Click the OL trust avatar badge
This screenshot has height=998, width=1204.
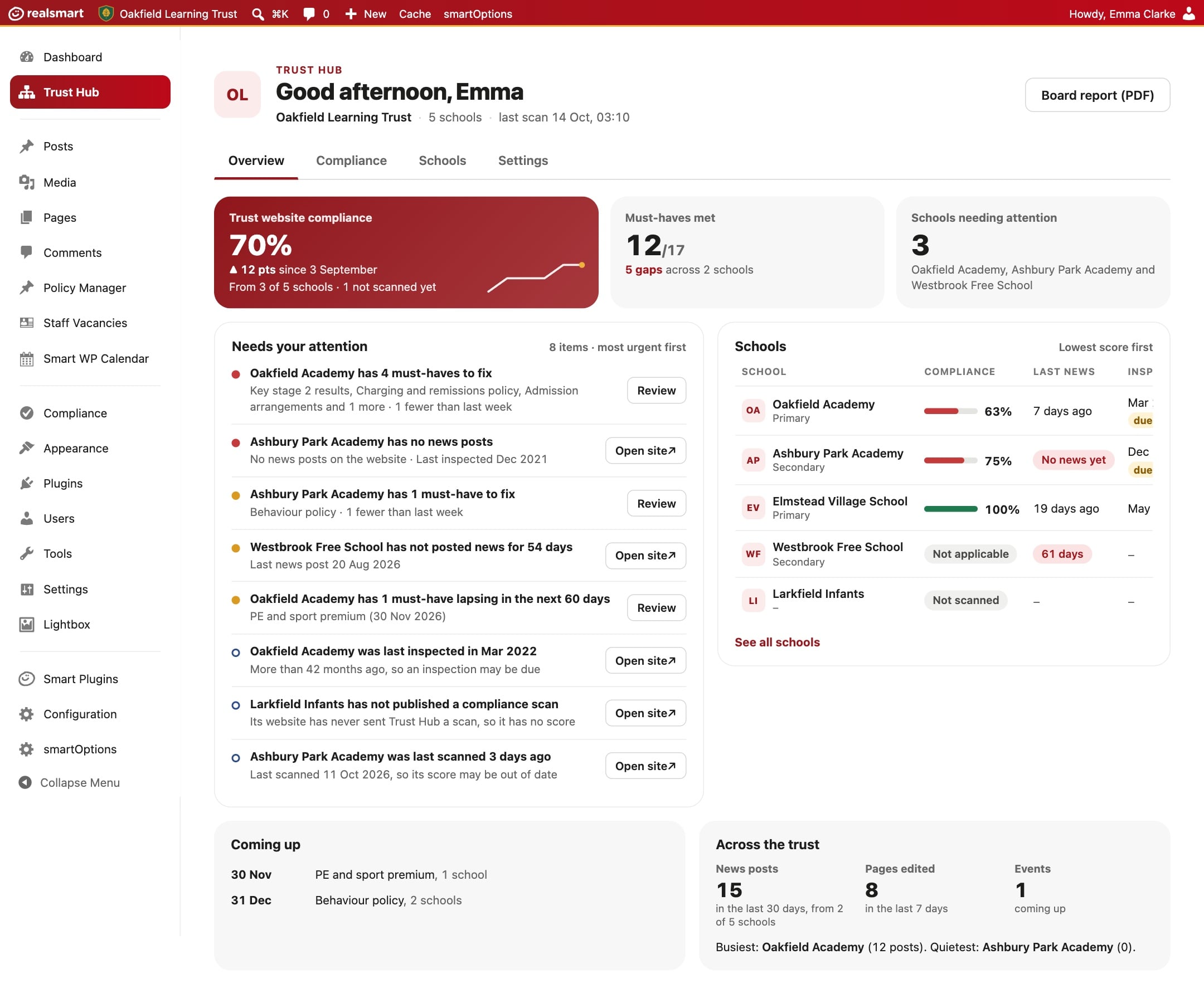[x=237, y=95]
